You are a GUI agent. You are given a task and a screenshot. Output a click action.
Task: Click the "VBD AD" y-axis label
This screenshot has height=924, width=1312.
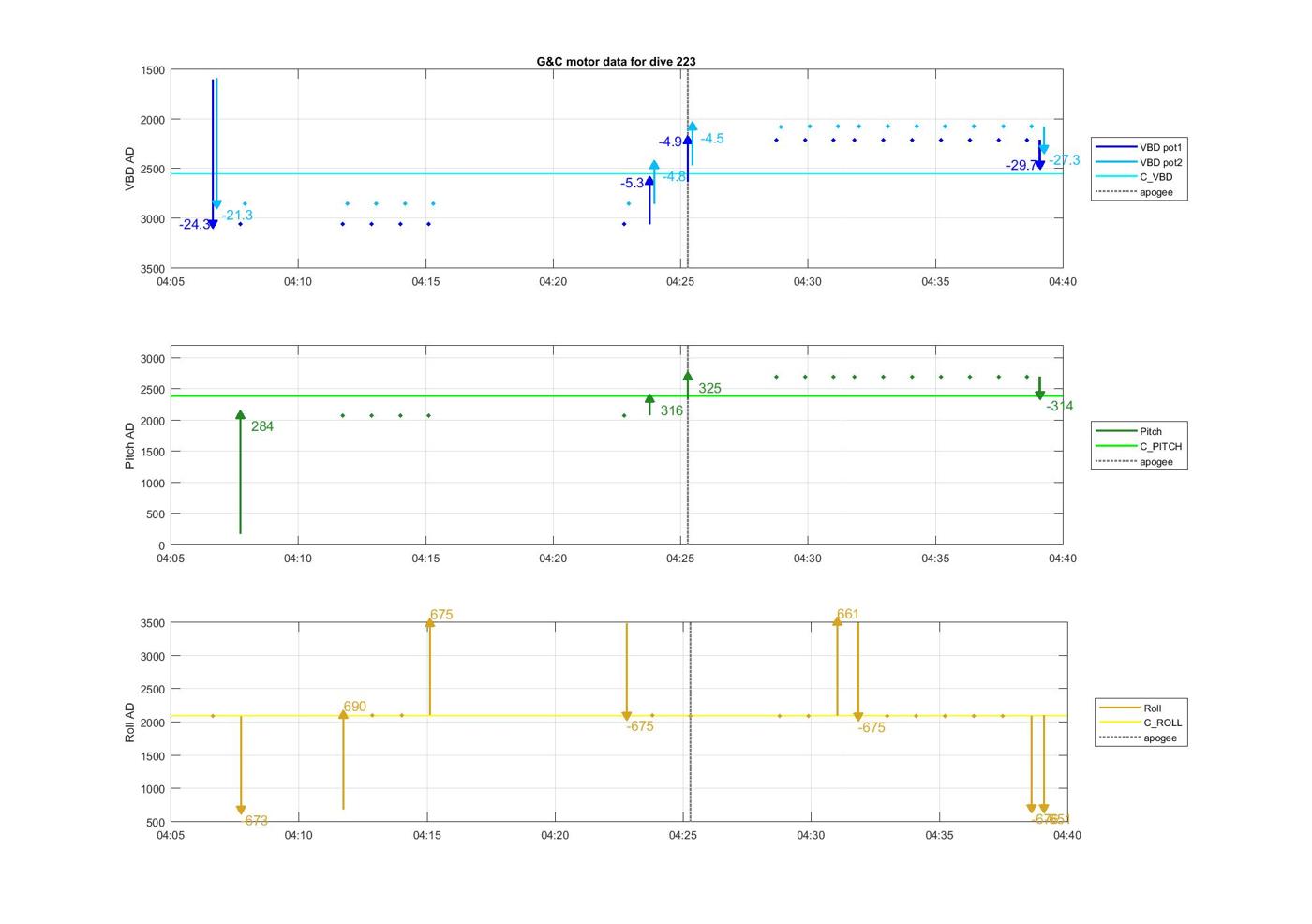[130, 170]
